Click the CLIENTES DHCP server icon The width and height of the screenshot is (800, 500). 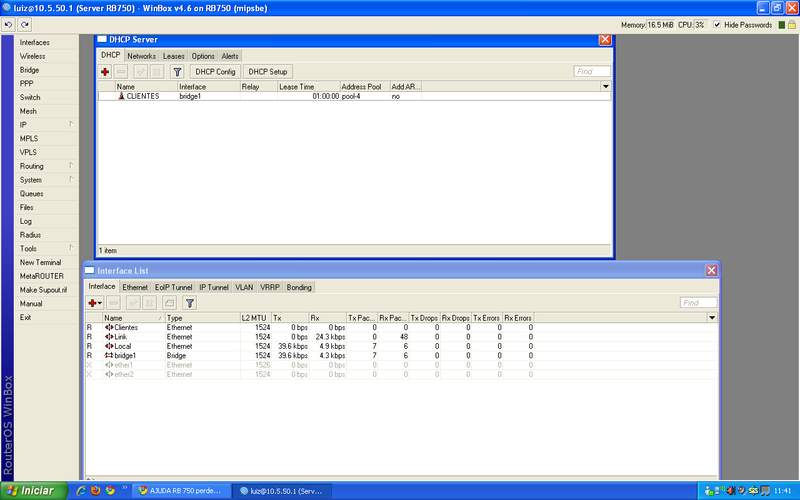click(x=121, y=96)
